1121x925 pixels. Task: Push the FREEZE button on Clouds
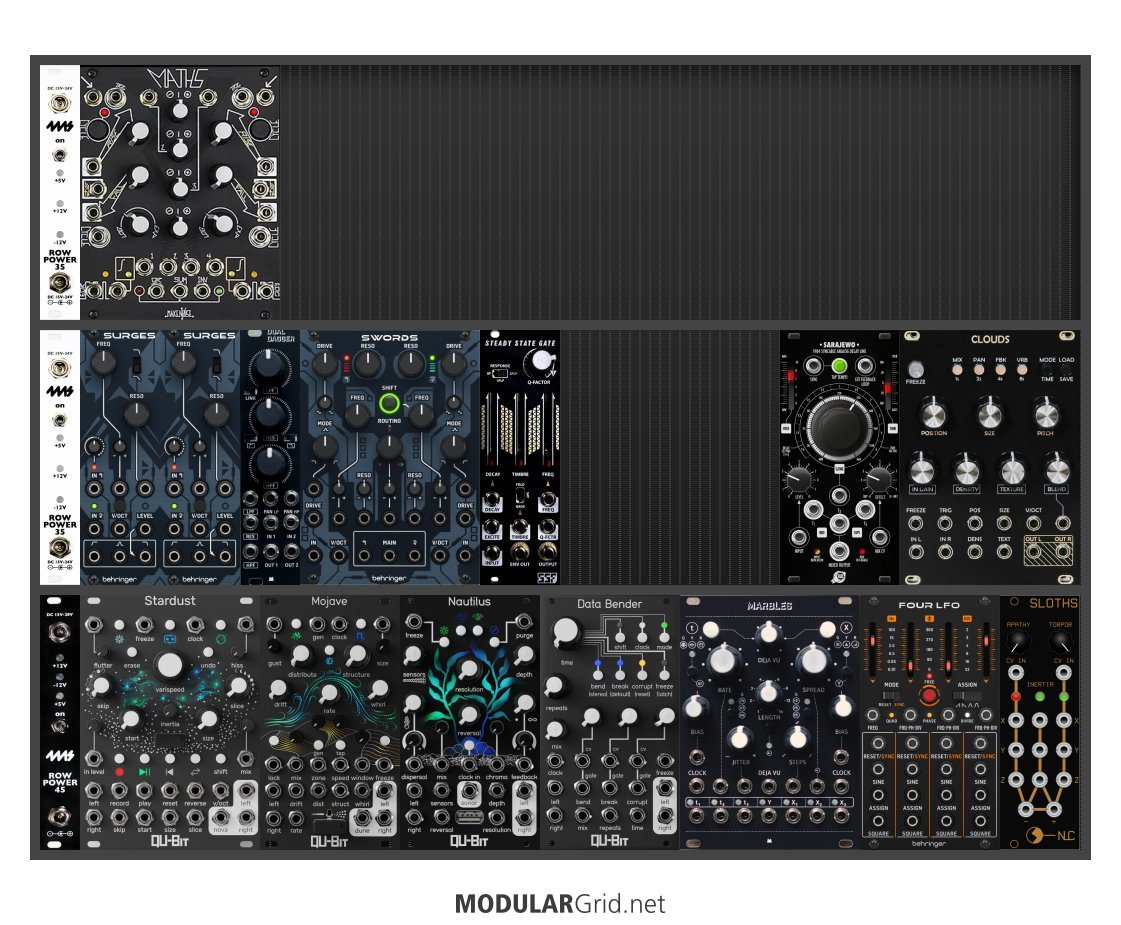915,370
